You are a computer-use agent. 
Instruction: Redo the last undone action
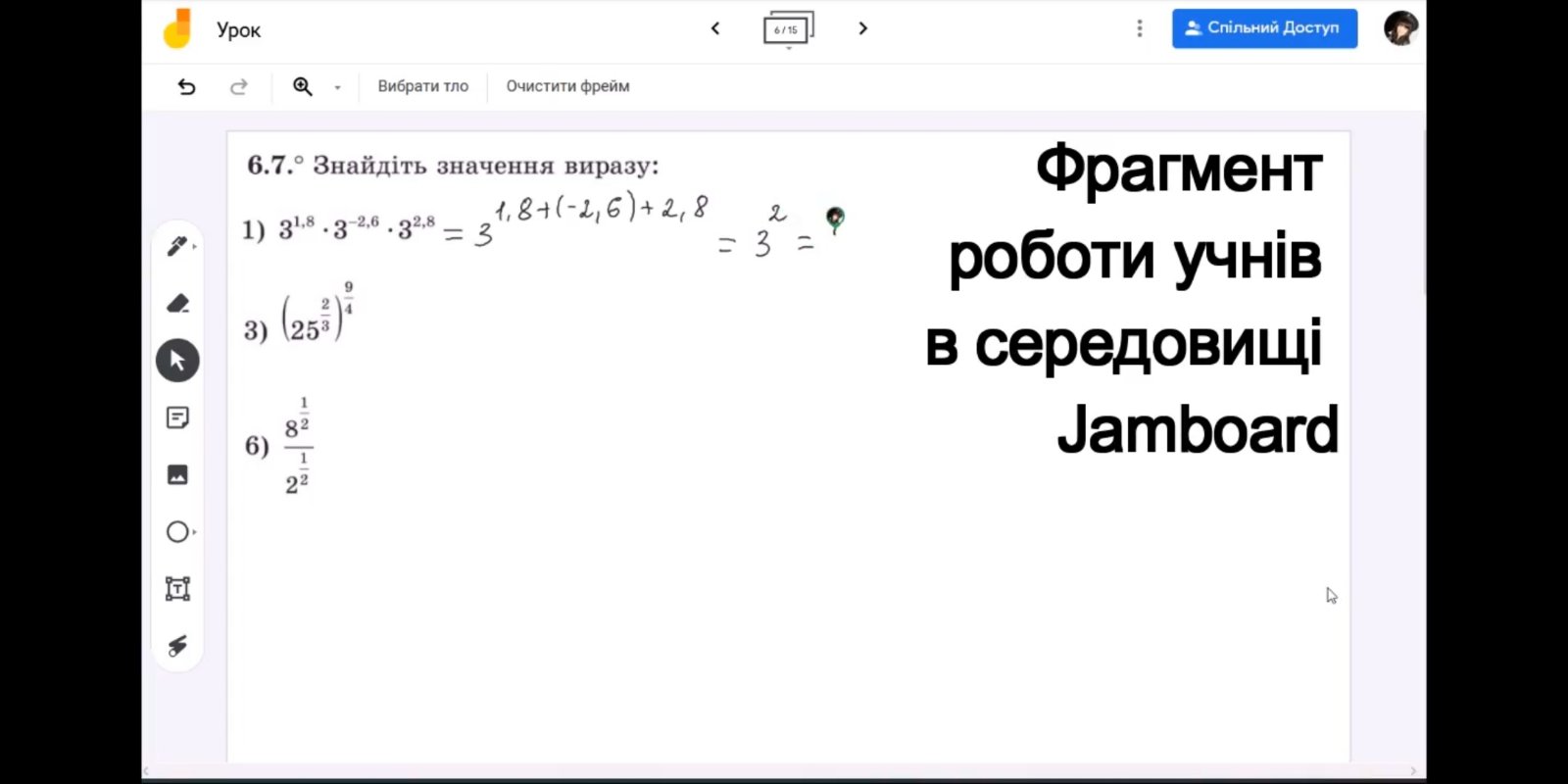(238, 87)
